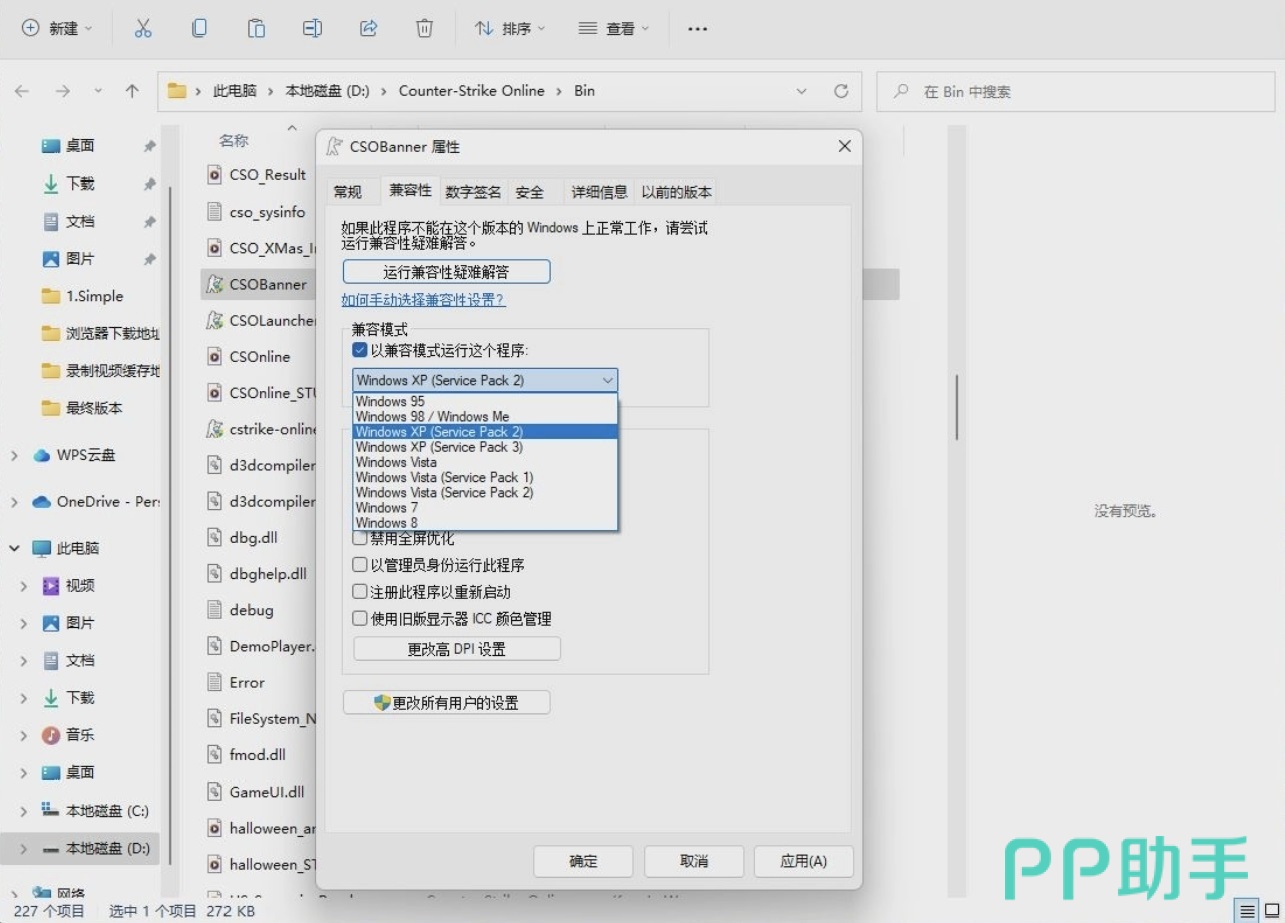The height and width of the screenshot is (923, 1285).
Task: Enable 禁用全屏优化 checkbox
Action: (x=360, y=539)
